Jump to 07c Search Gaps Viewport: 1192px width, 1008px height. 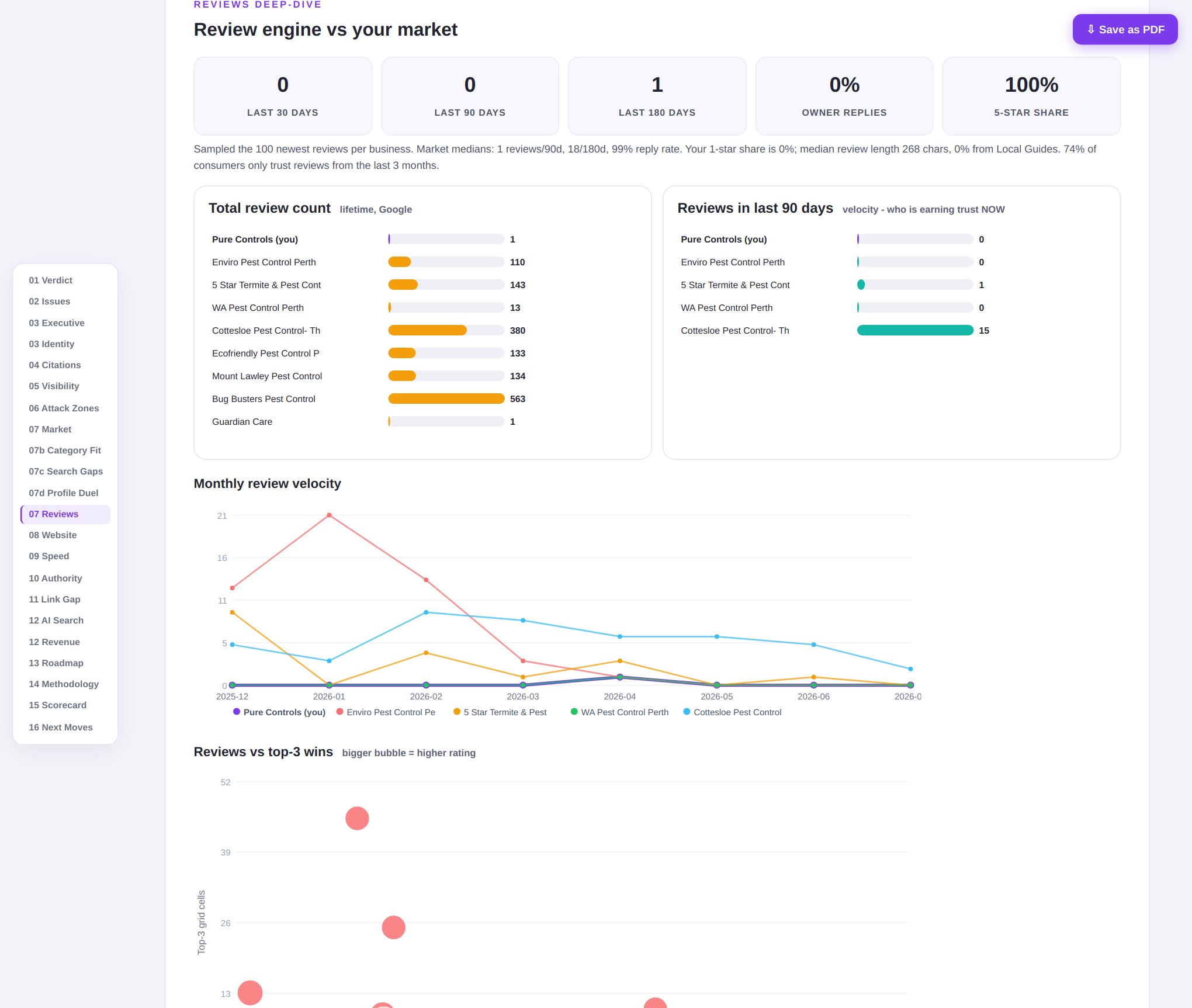click(65, 471)
